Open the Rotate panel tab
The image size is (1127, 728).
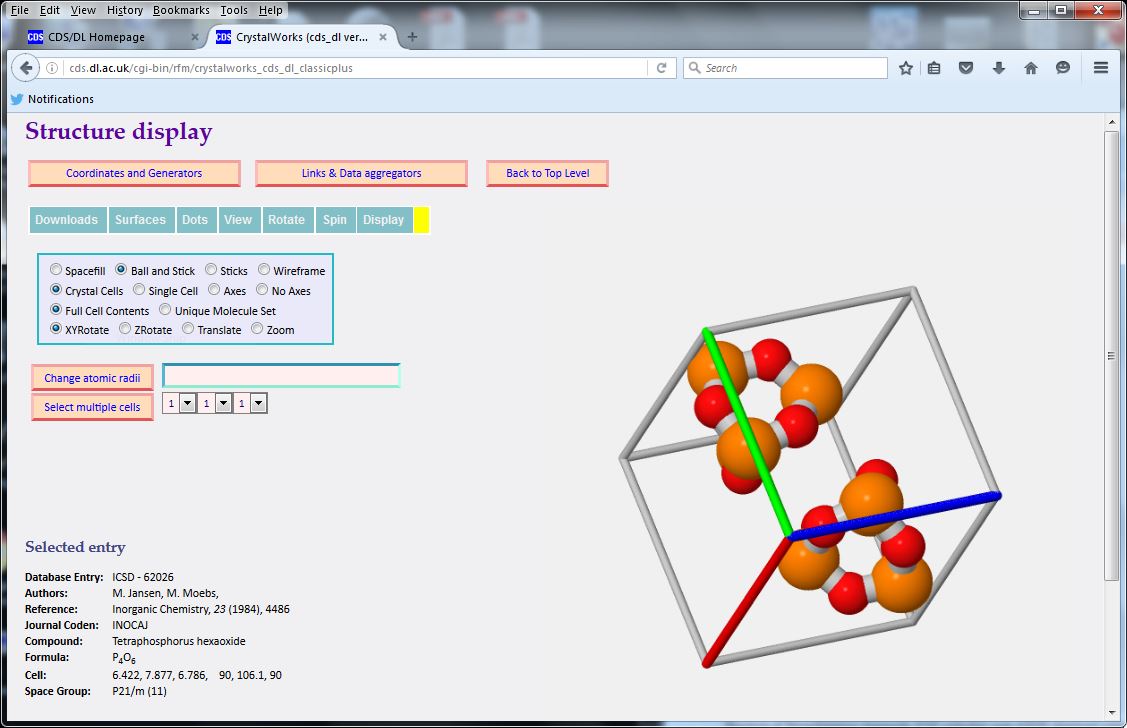coord(287,220)
